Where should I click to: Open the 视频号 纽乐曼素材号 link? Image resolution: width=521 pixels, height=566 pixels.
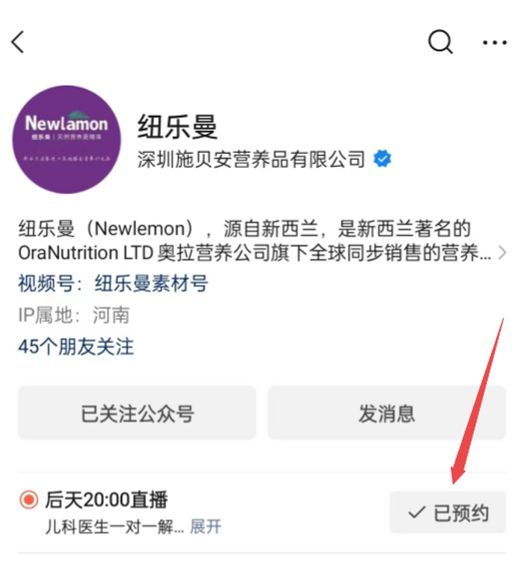pyautogui.click(x=113, y=283)
